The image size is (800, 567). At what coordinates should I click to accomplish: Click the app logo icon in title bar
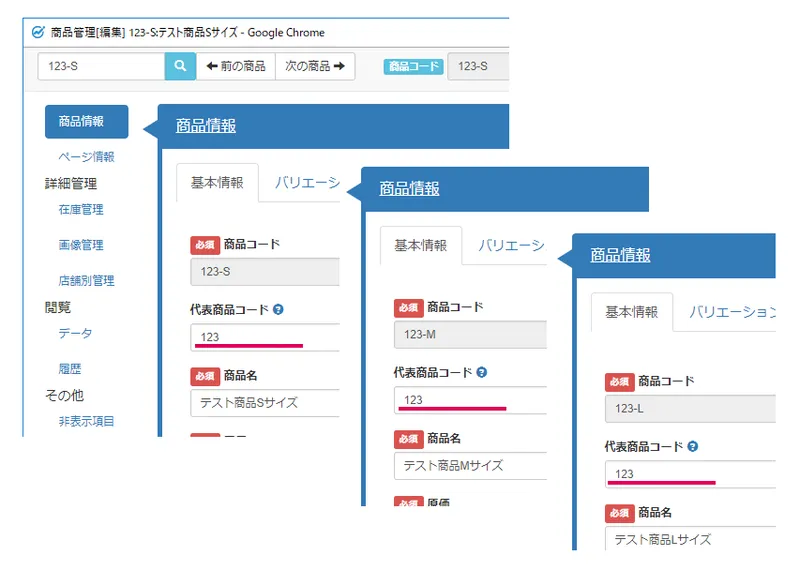click(38, 33)
